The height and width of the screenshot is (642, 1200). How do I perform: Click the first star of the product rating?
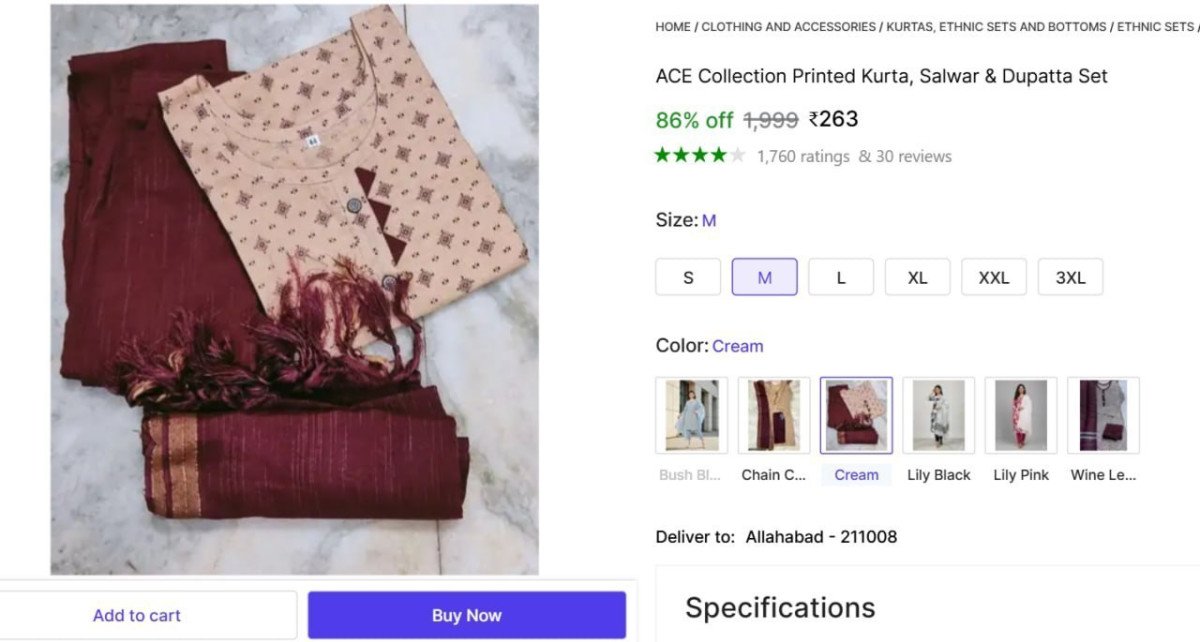661,156
